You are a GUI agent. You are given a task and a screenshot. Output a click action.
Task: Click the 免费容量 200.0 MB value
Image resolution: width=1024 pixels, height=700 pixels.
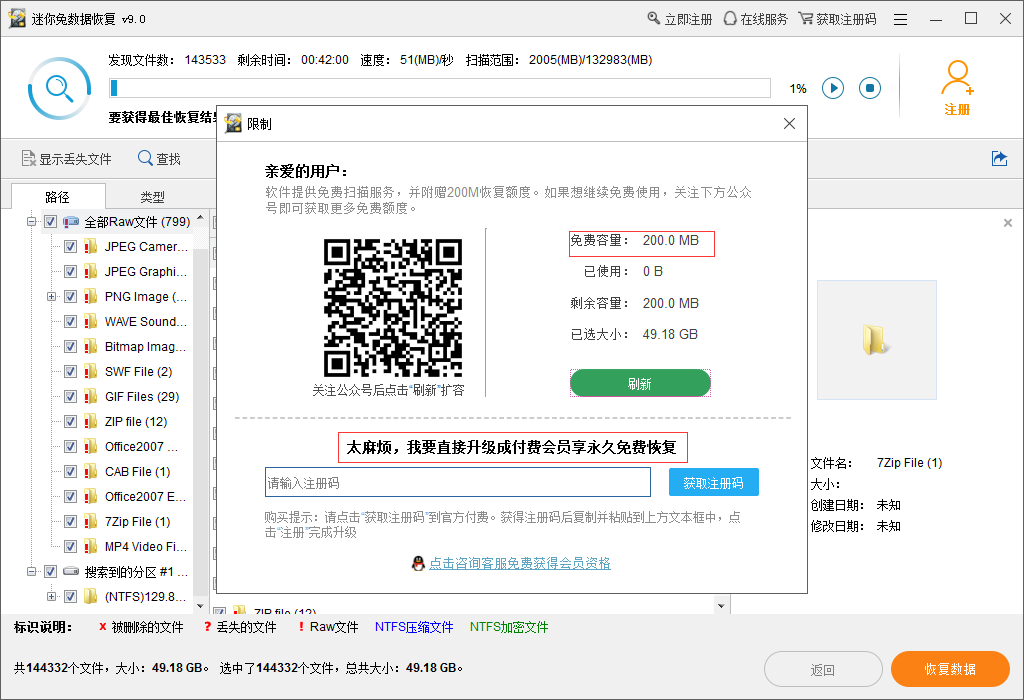(671, 240)
